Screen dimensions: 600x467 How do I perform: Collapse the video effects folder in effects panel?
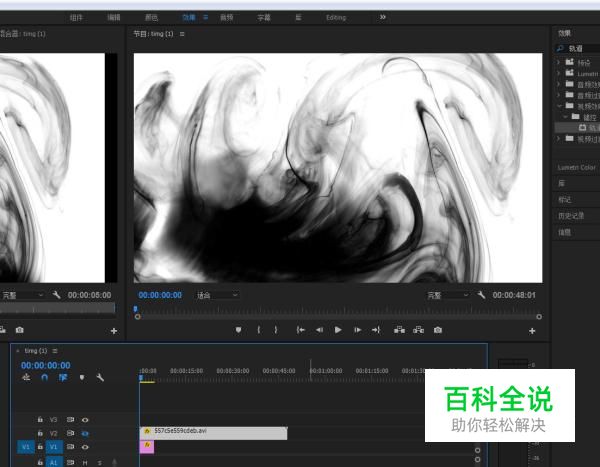[559, 105]
